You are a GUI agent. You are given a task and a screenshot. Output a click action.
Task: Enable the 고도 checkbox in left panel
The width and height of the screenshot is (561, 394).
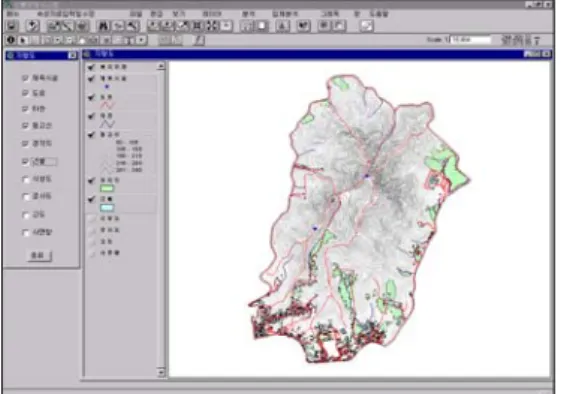tap(25, 215)
